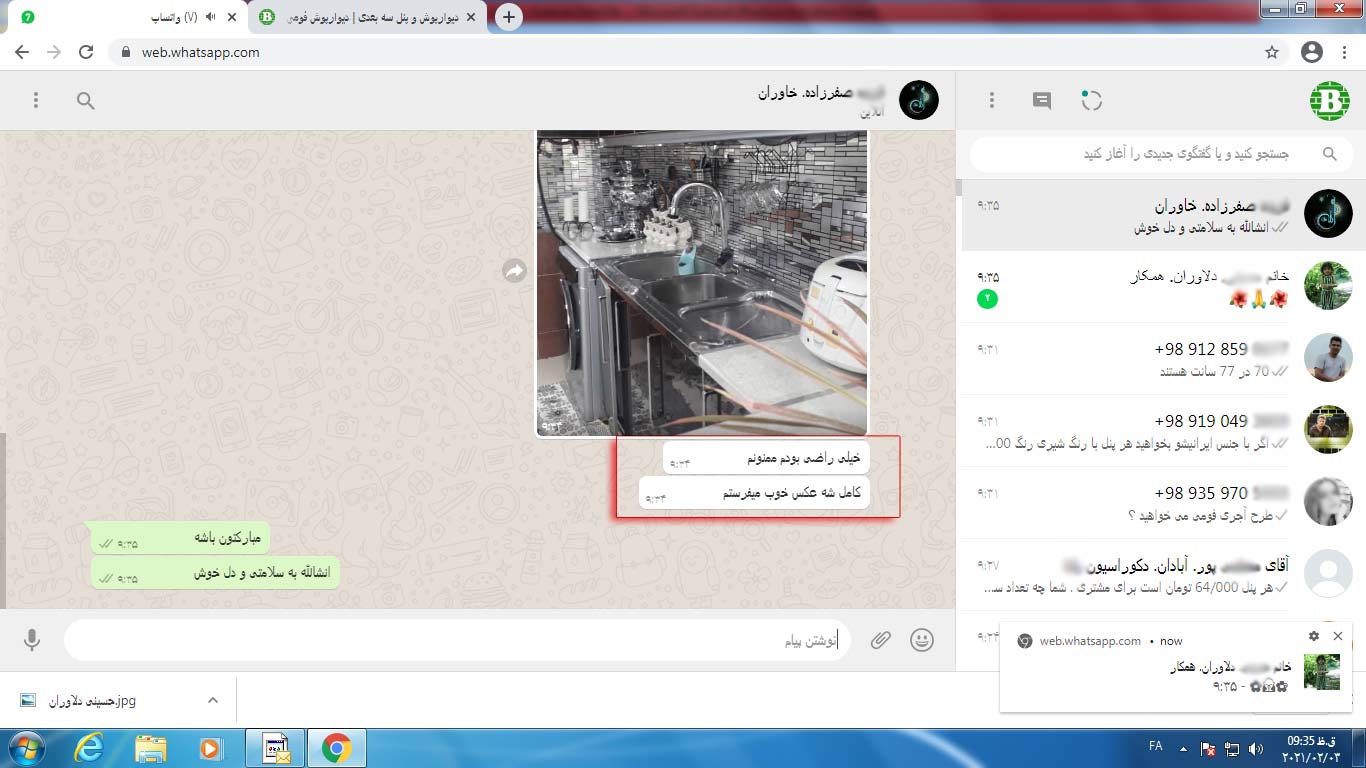Start a new chat with message icon
This screenshot has width=1366, height=768.
[x=1042, y=100]
